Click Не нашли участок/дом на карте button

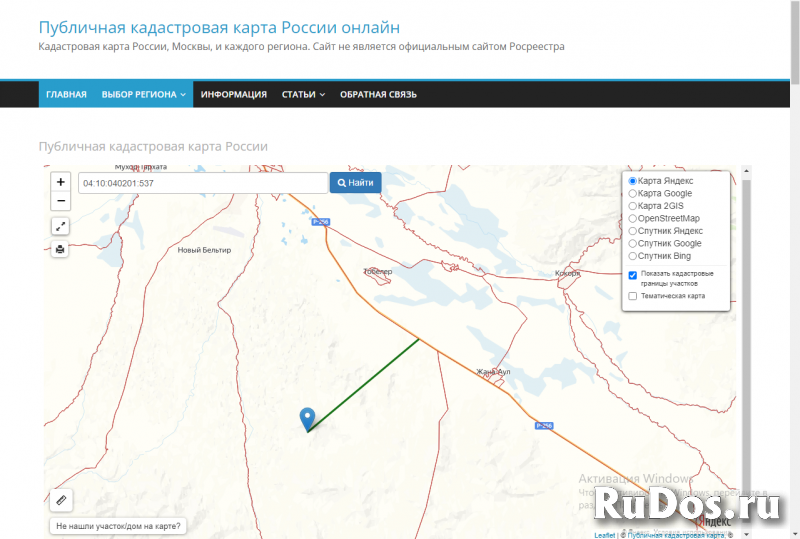pos(118,526)
